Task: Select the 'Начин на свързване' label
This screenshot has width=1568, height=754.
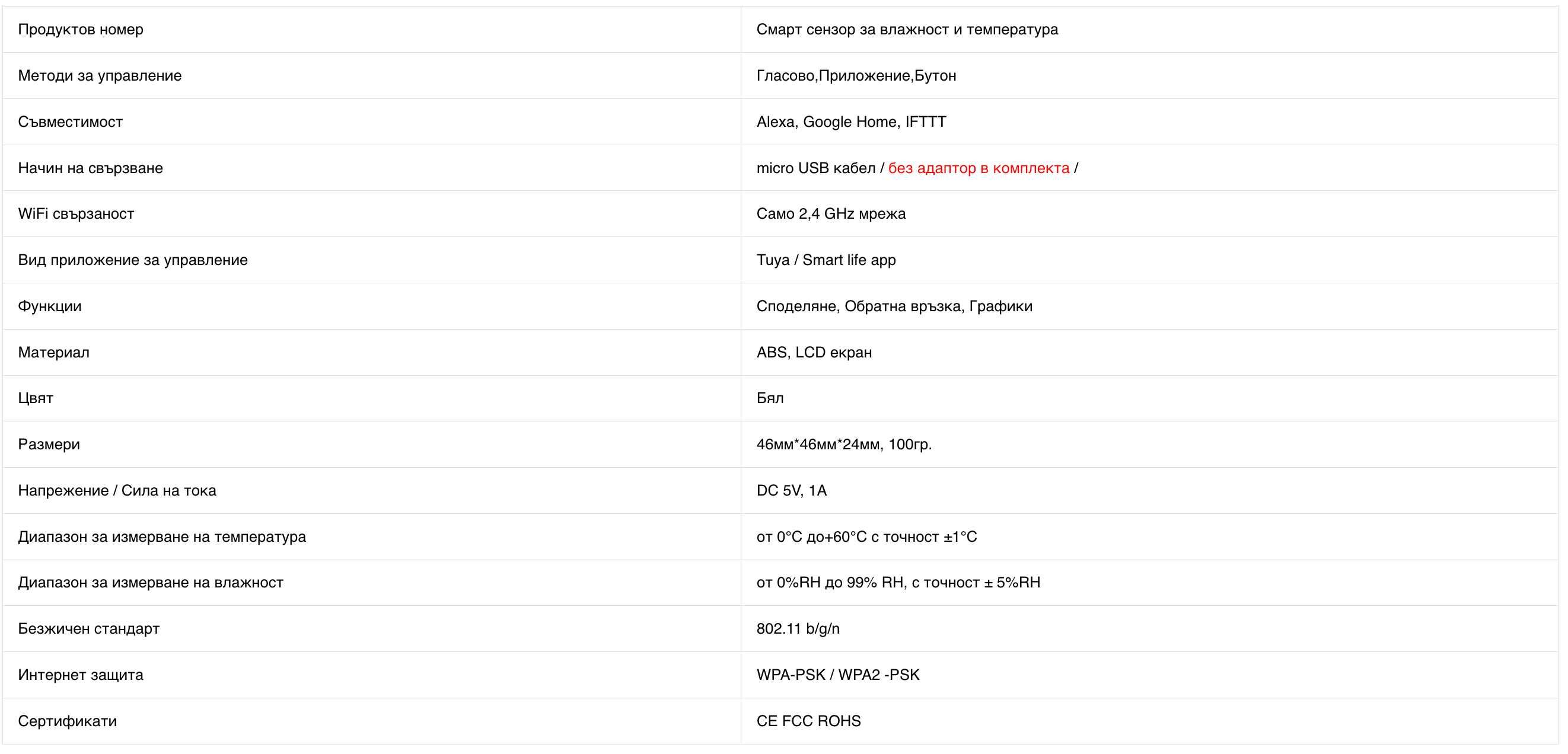Action: (x=90, y=168)
